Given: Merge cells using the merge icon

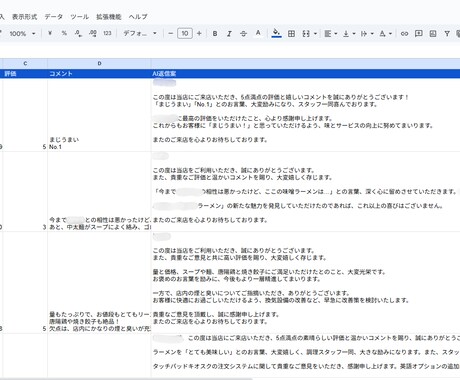Looking at the screenshot, I should [x=306, y=33].
